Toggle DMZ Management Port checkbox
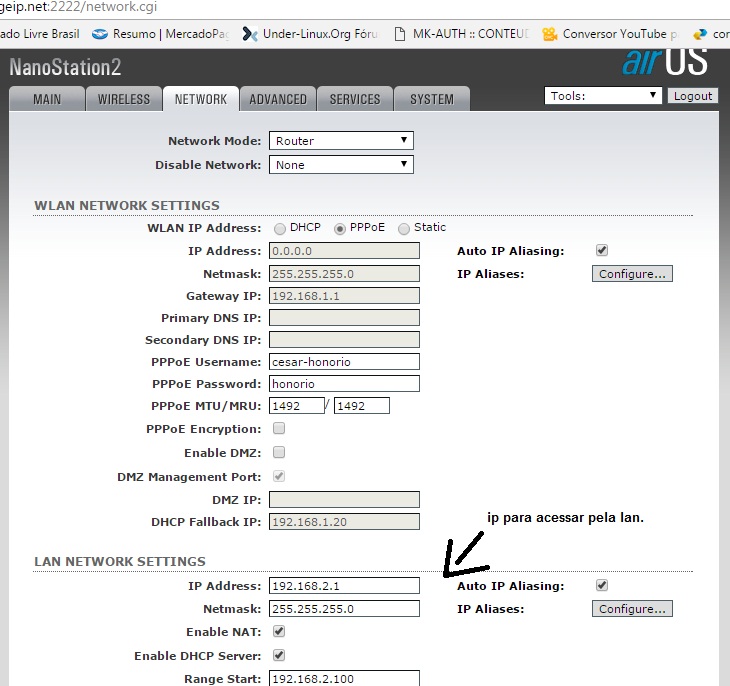 [x=279, y=476]
